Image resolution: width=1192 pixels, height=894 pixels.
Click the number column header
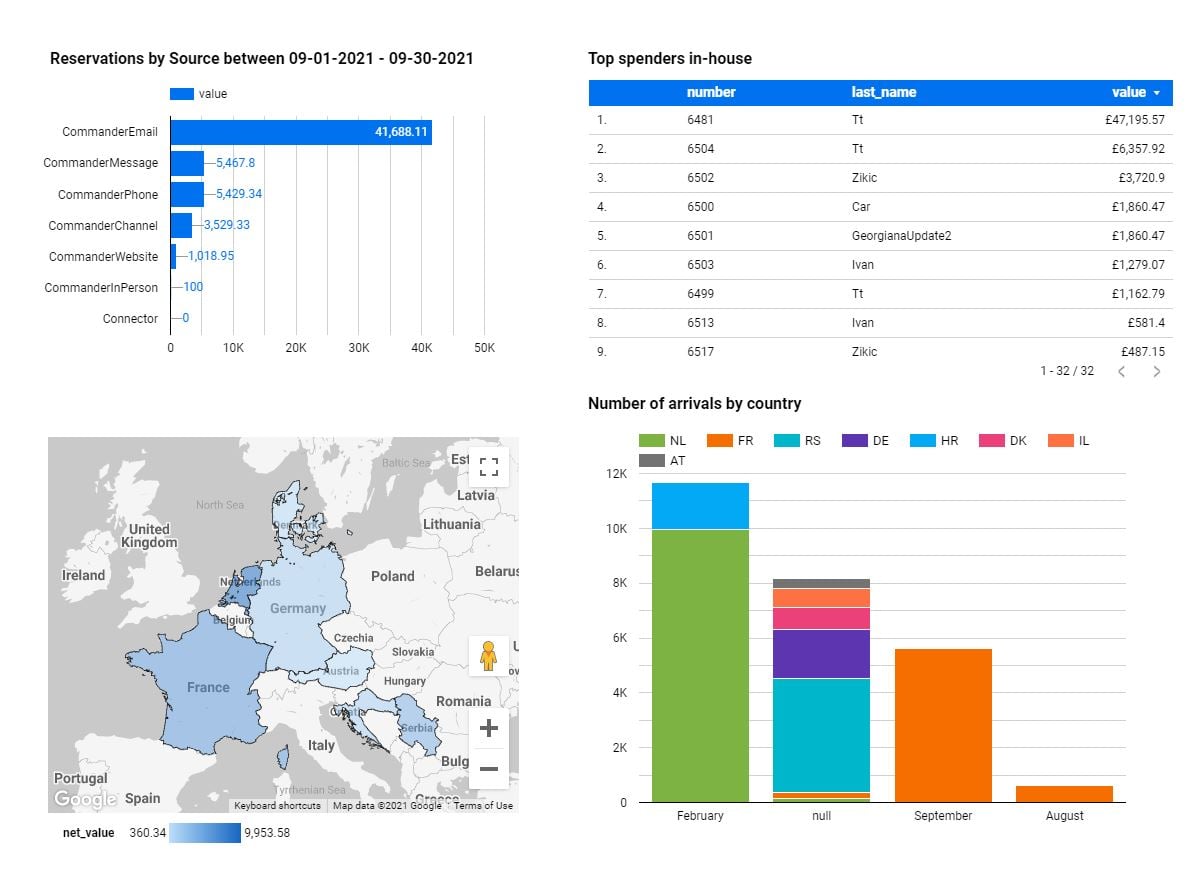pos(710,92)
